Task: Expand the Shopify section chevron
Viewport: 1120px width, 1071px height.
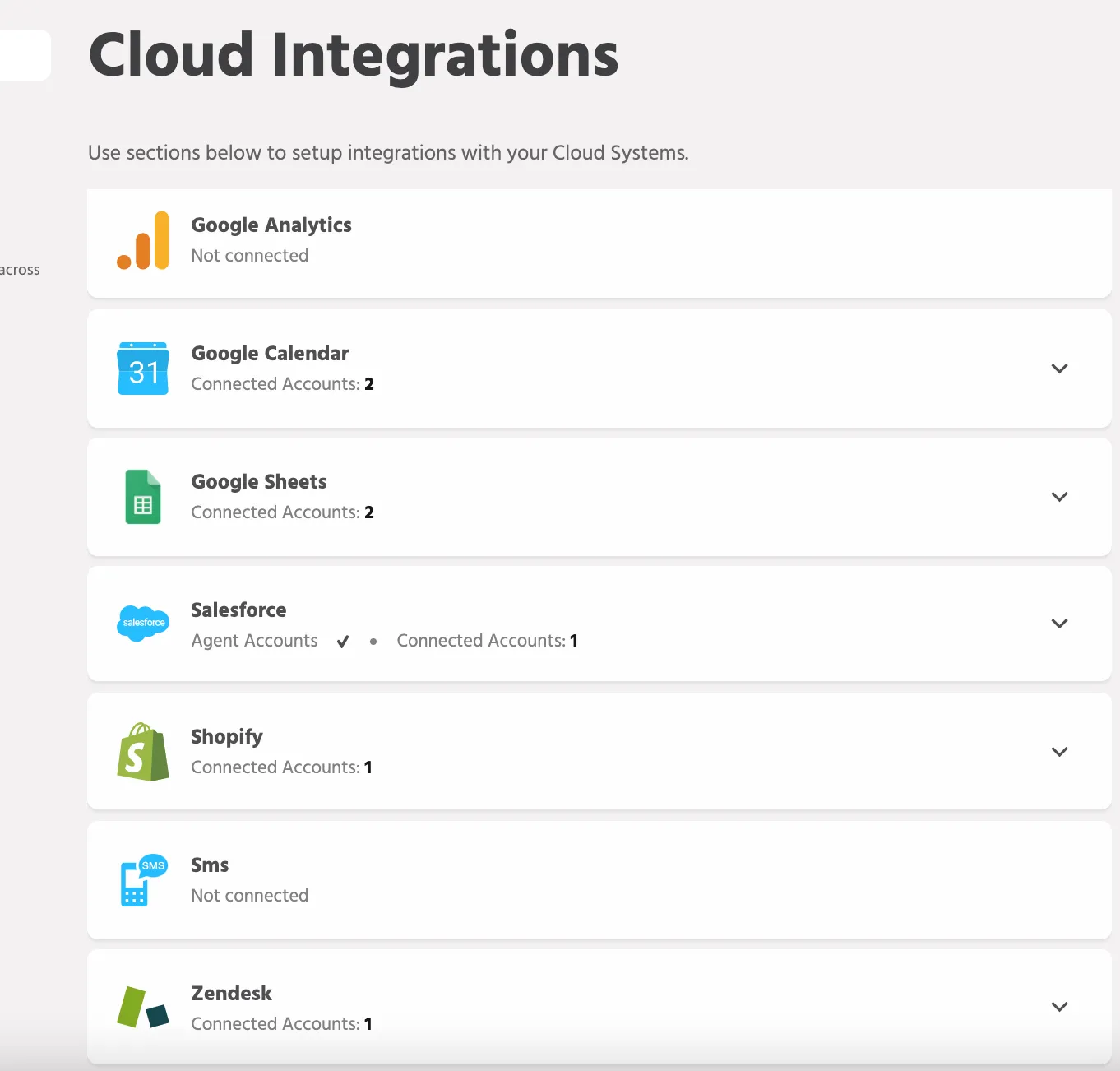Action: pos(1059,752)
